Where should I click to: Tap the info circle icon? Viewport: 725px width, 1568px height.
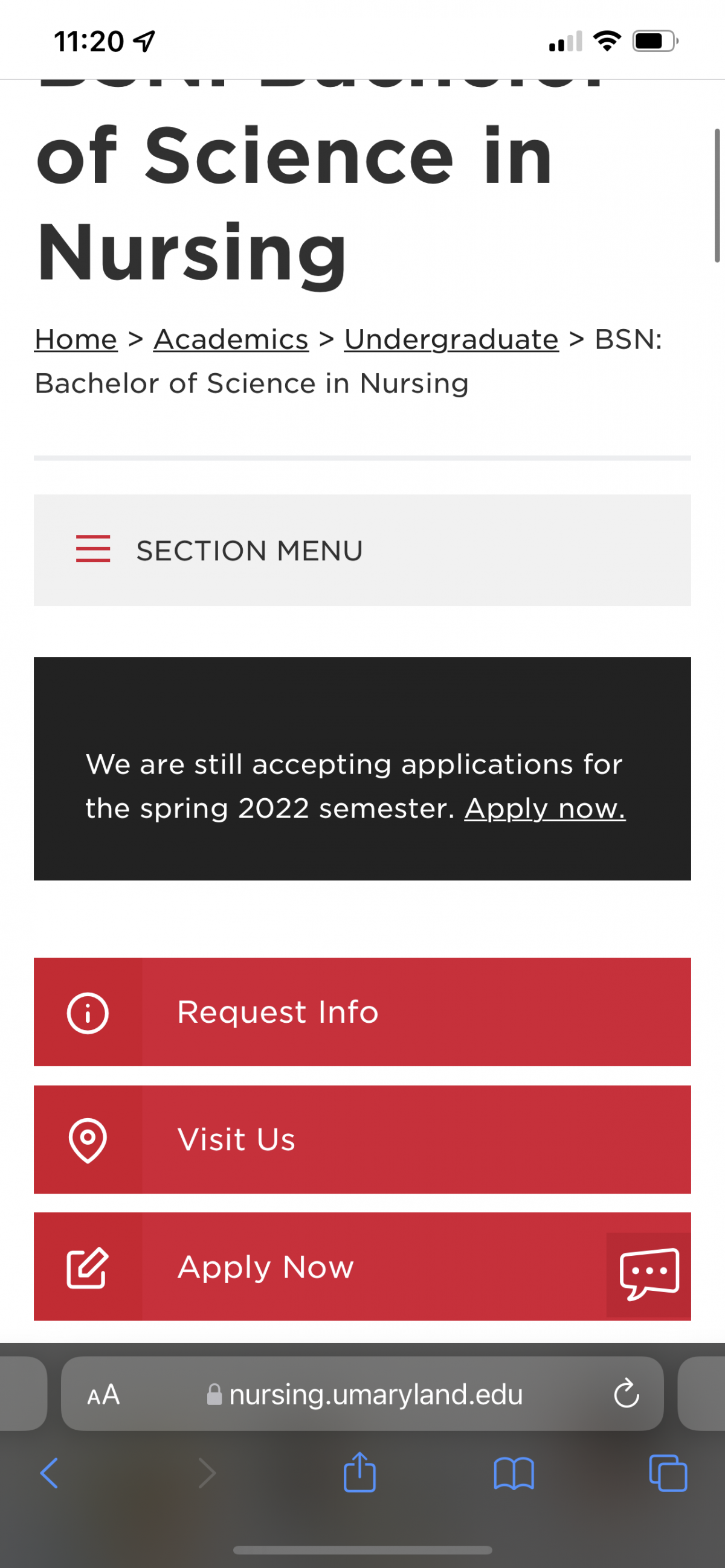click(x=88, y=1013)
